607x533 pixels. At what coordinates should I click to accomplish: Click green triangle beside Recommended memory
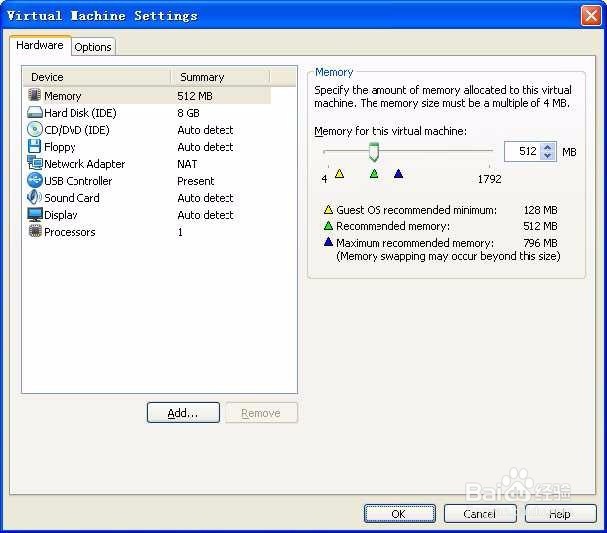328,226
